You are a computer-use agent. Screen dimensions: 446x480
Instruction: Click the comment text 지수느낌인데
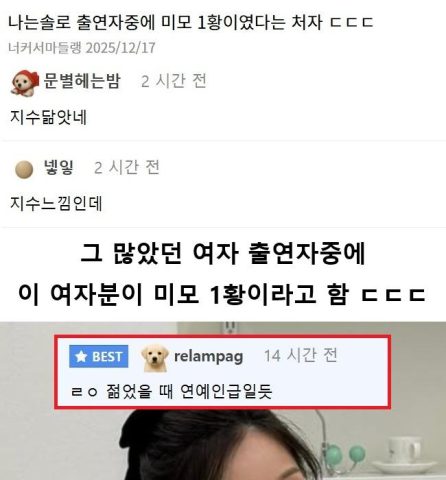[56, 203]
